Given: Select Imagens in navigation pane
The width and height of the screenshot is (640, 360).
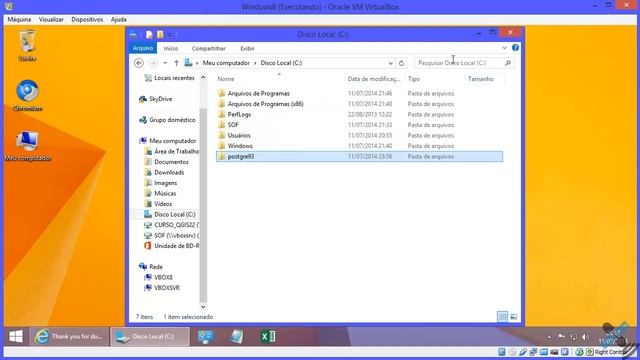Looking at the screenshot, I should (161, 183).
